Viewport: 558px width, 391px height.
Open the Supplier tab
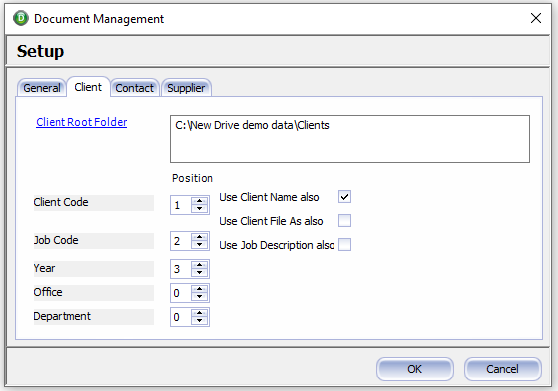pyautogui.click(x=186, y=88)
